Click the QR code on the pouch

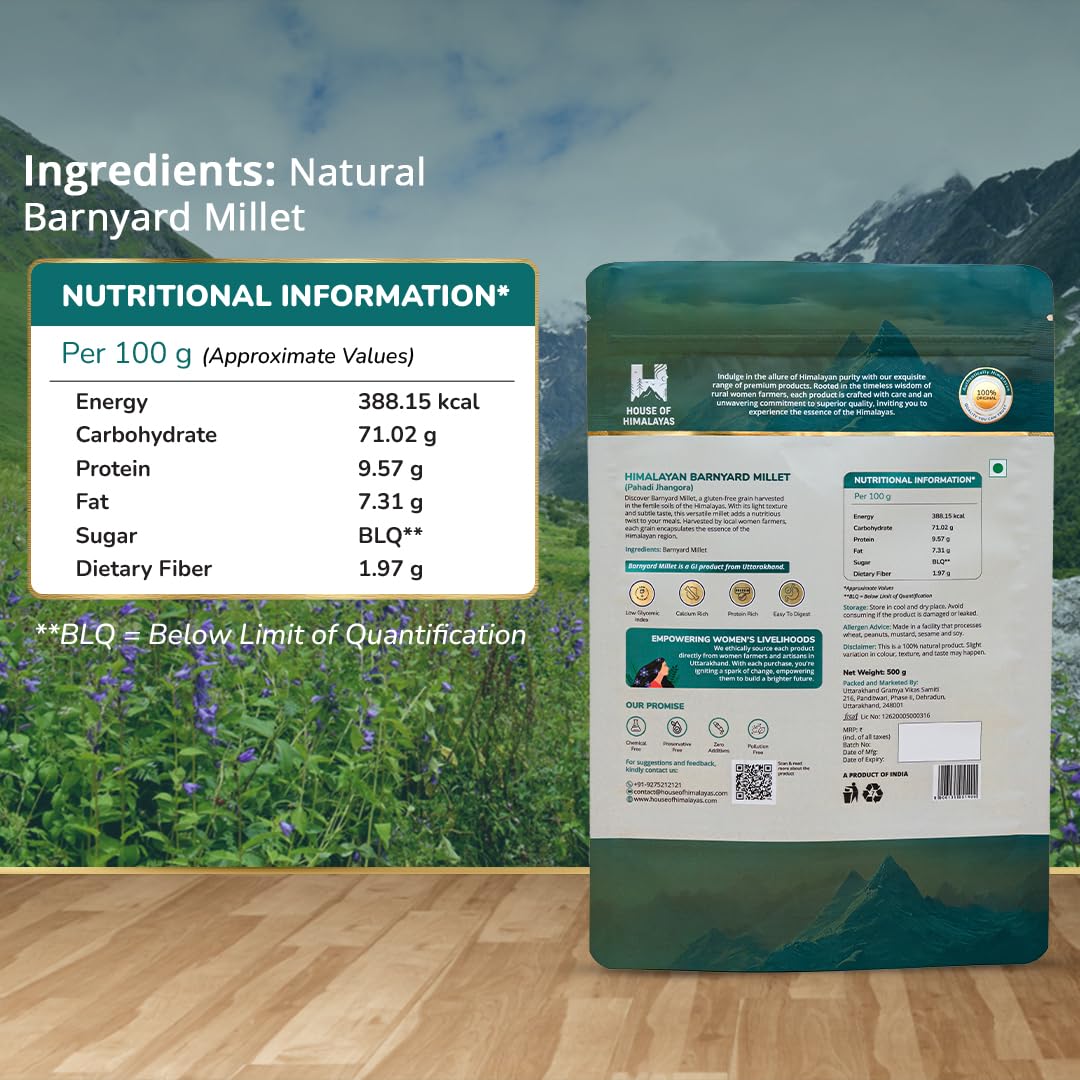tap(754, 782)
